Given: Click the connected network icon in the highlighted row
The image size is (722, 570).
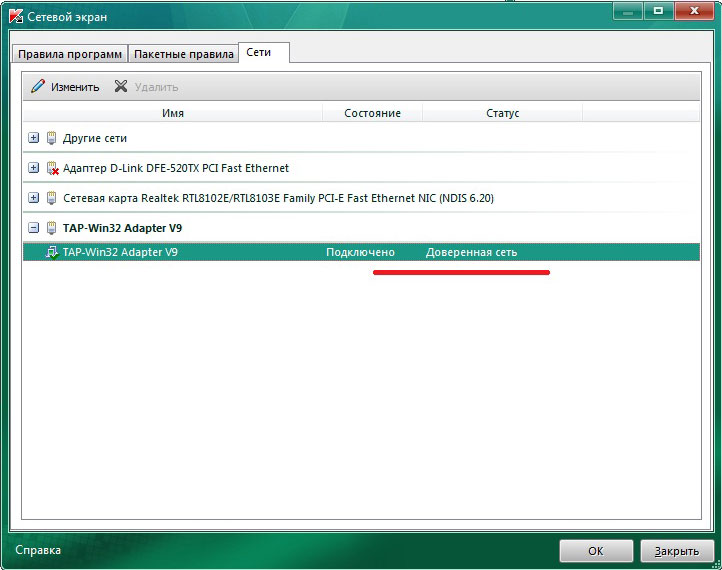Looking at the screenshot, I should 52,252.
